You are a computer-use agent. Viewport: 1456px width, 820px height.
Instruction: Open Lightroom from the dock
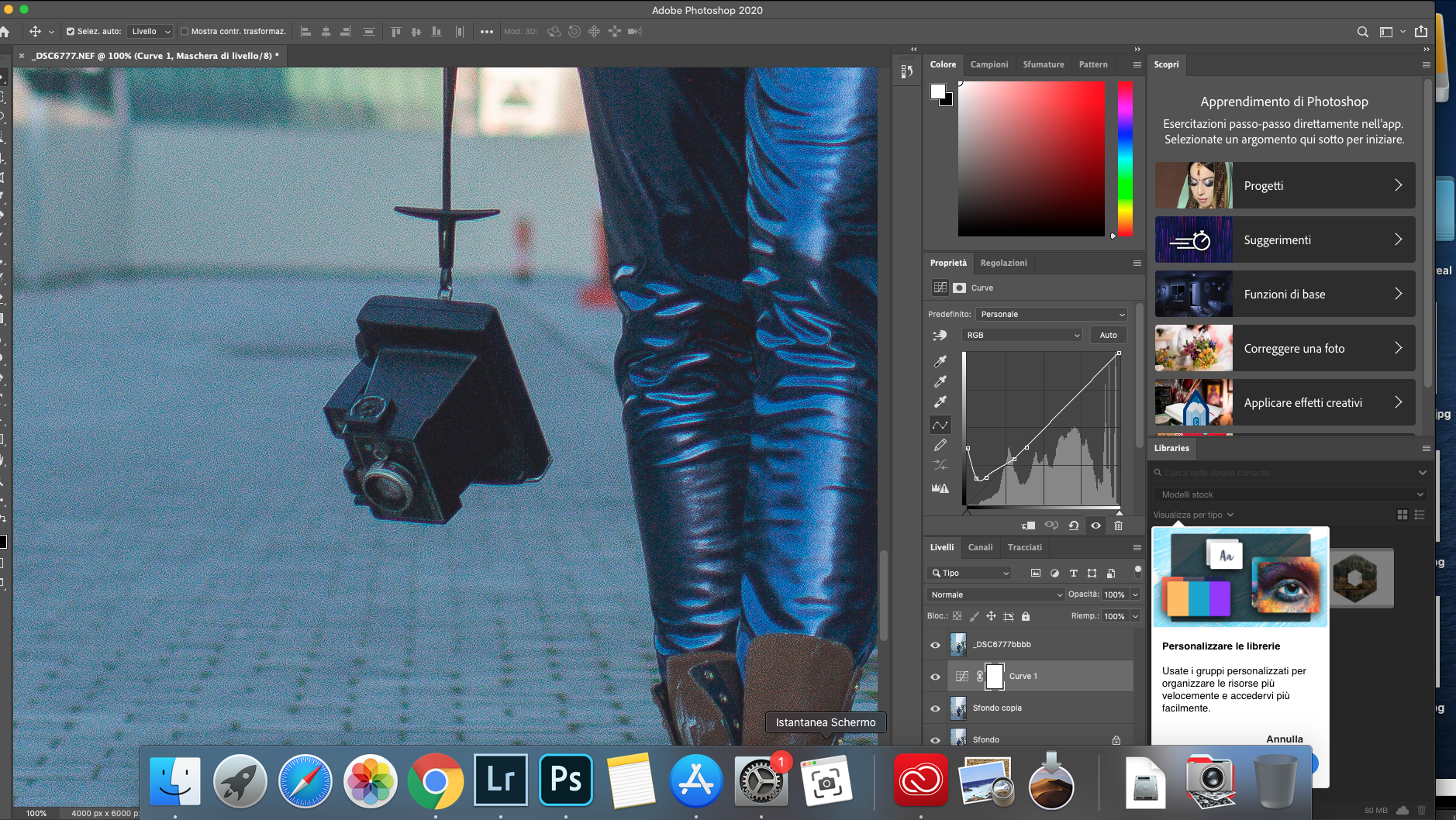click(500, 780)
